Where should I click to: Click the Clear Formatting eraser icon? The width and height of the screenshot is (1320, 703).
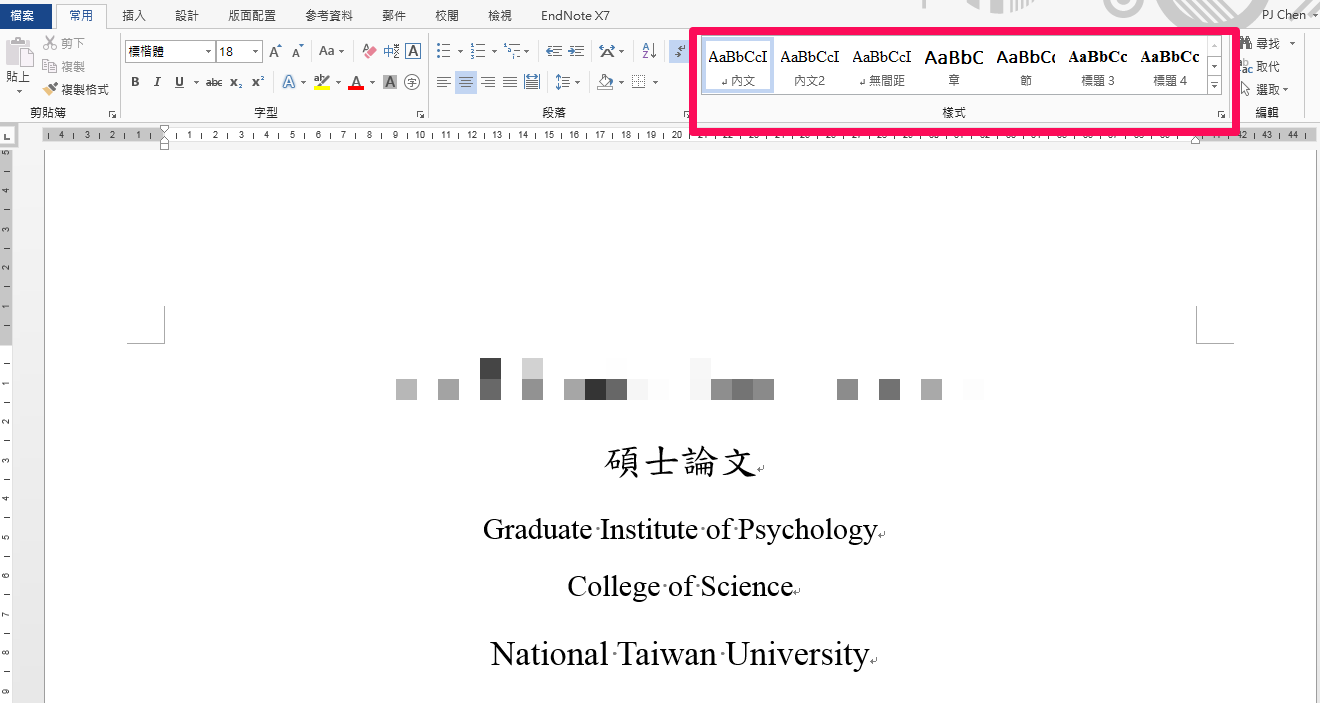369,51
